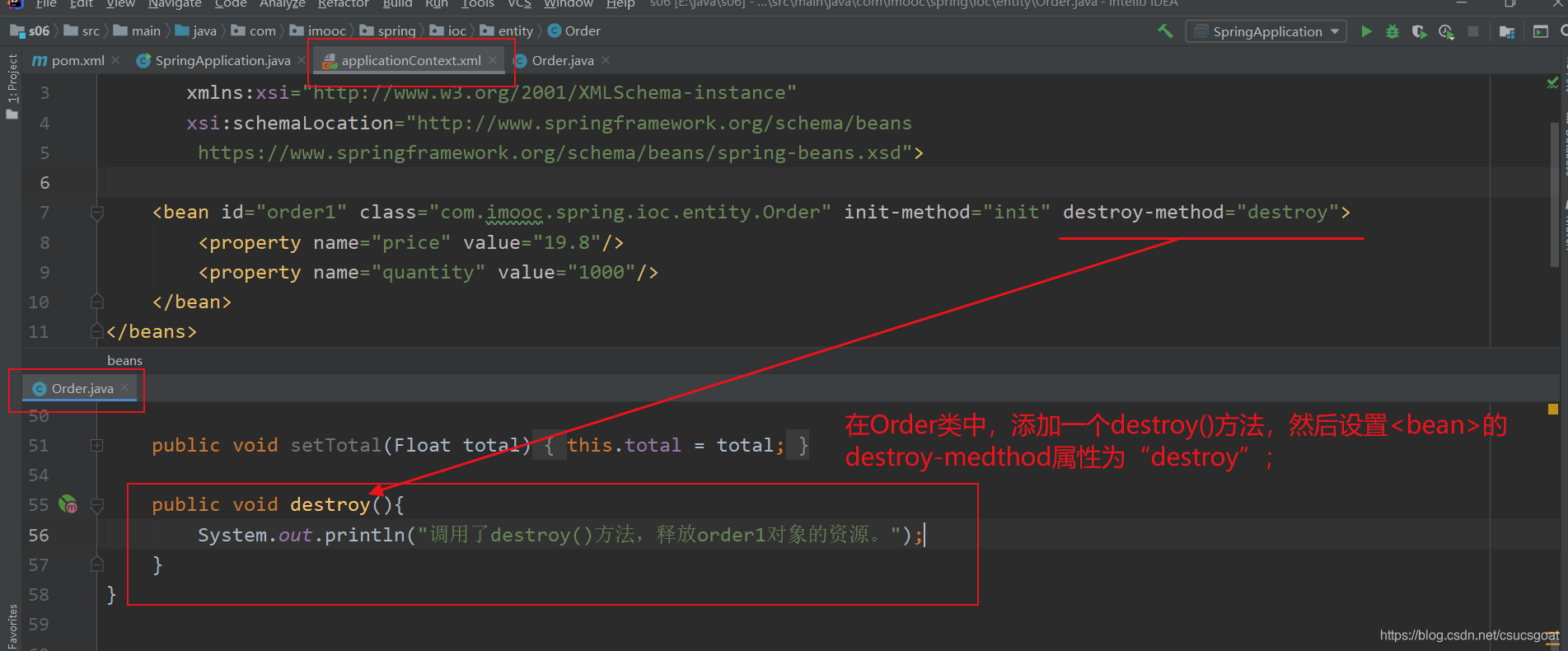This screenshot has width=1568, height=651.
Task: Close the pom.xml tab
Action: click(115, 60)
